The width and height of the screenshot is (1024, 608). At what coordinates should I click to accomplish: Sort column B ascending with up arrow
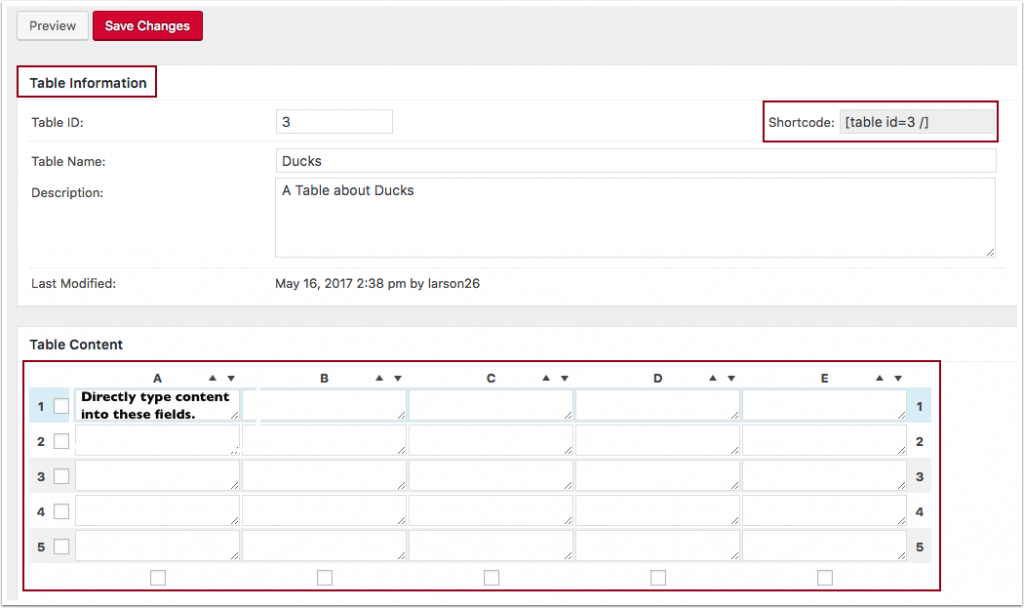pyautogui.click(x=379, y=378)
